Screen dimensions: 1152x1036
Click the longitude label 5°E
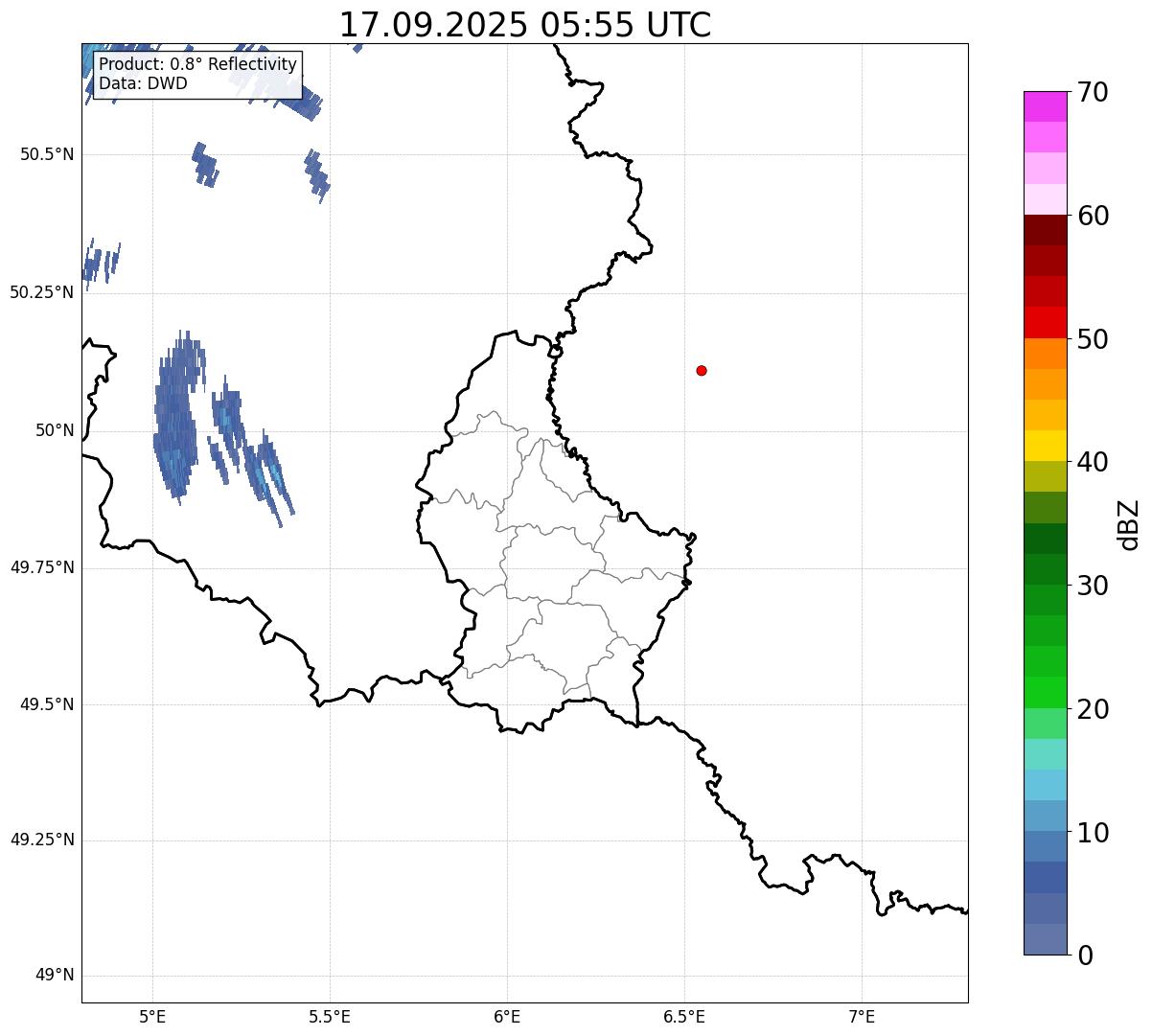(152, 1016)
